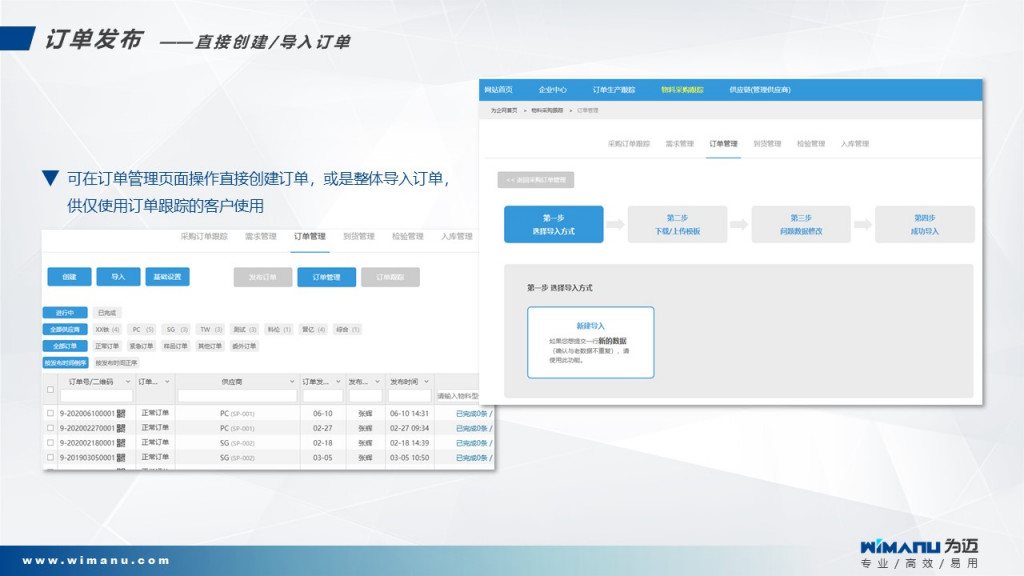Switch to 企业中心 in top navigation
Screen dimensions: 1024x576
pyautogui.click(x=553, y=90)
